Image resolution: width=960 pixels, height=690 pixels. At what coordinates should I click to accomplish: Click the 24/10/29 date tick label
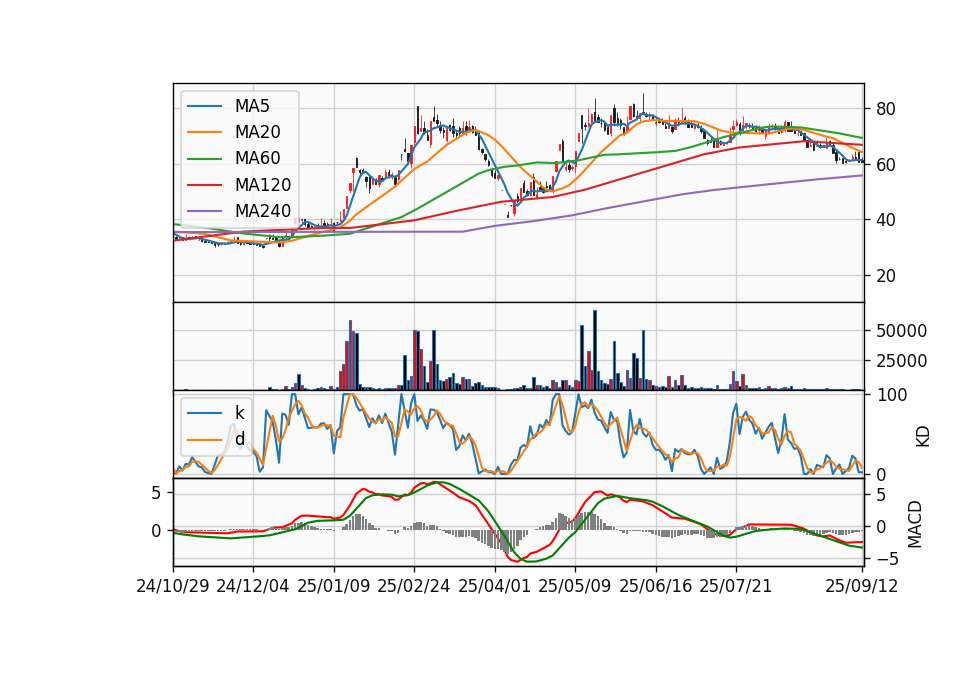(173, 586)
